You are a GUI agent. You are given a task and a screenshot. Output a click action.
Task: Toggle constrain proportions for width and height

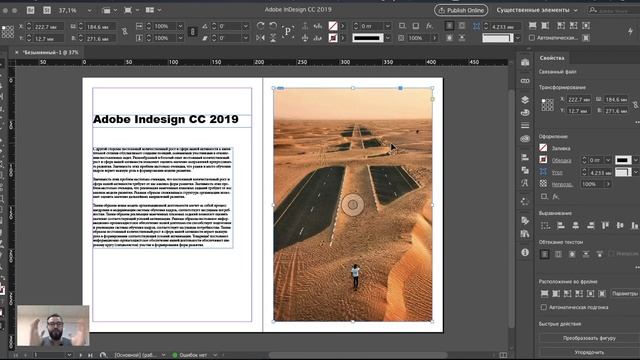[x=124, y=32]
